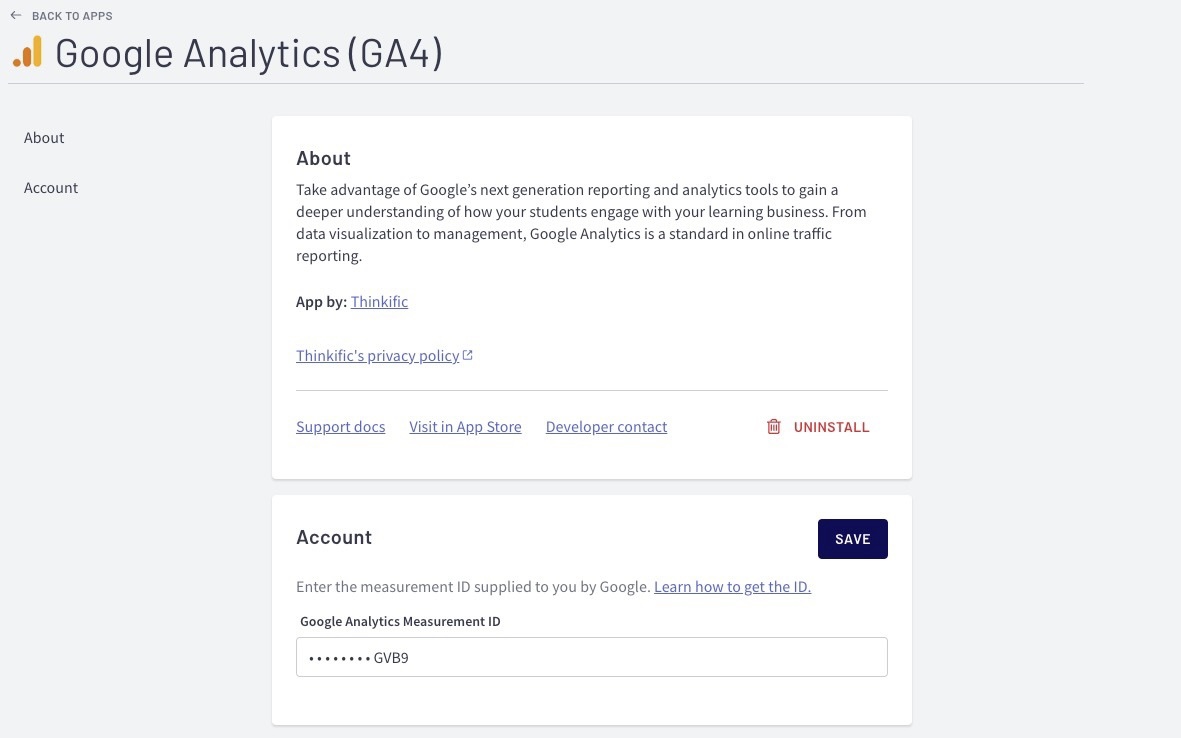This screenshot has height=738, width=1181.
Task: Click the red UNINSTALL label
Action: [x=831, y=427]
